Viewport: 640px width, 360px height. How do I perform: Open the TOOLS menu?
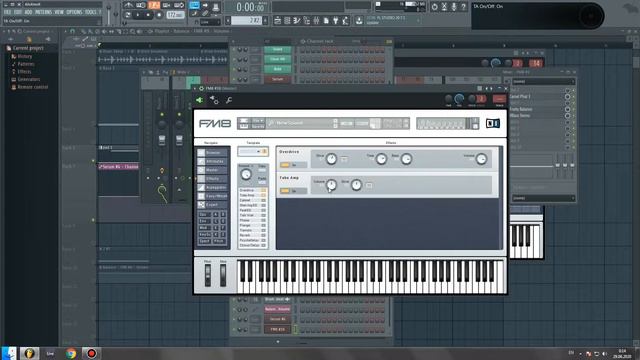tap(91, 12)
